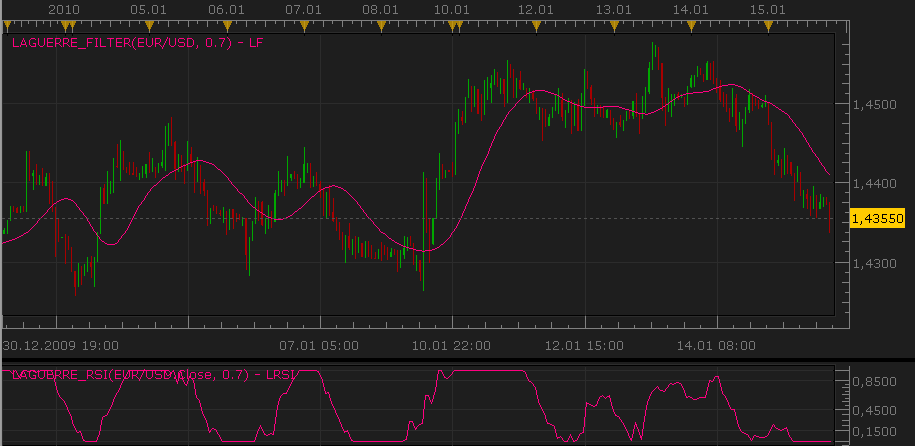Click the triangle marker under 15.01
This screenshot has height=446, width=915.
click(x=769, y=25)
